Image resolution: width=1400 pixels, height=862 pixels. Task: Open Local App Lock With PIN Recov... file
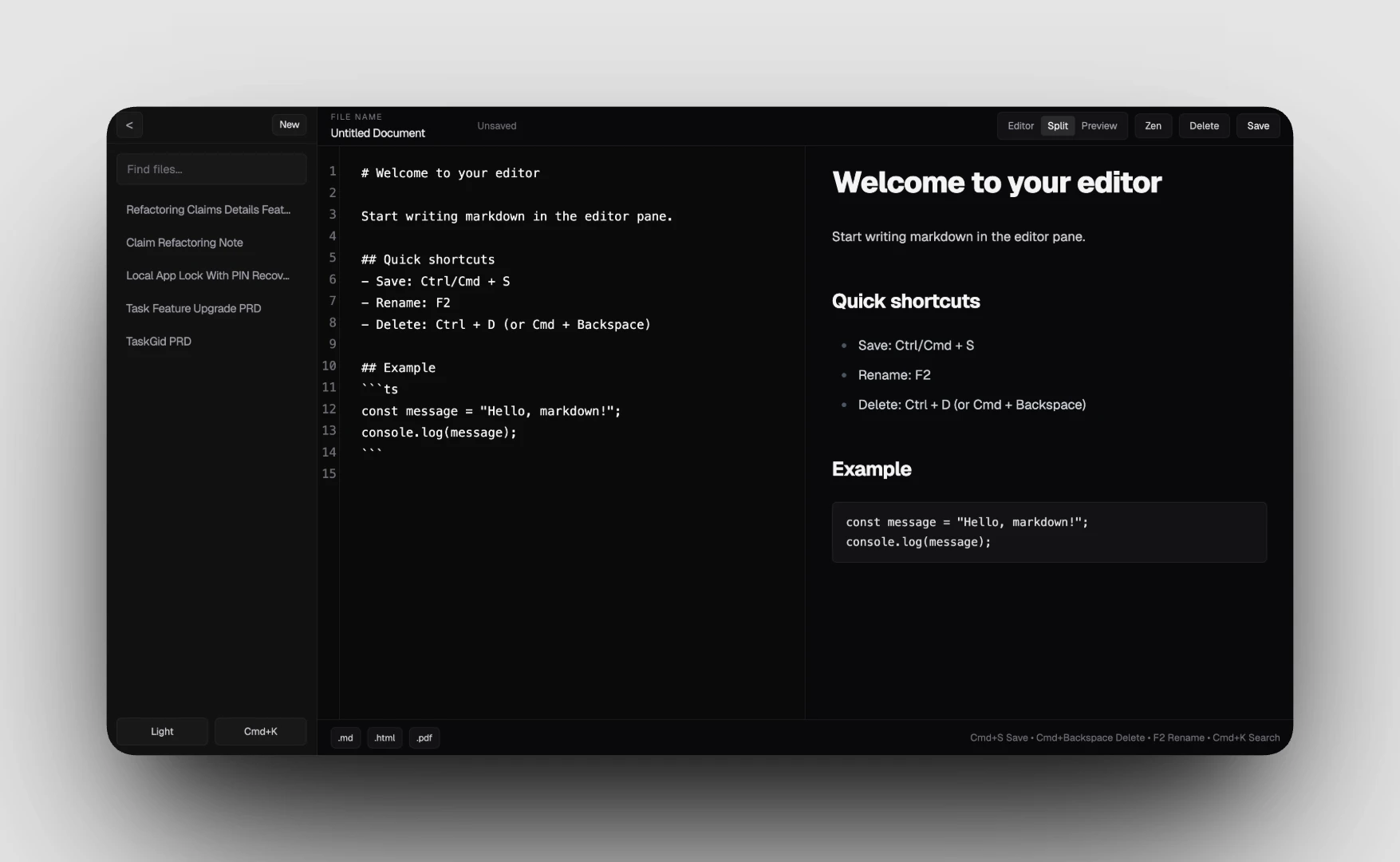(x=207, y=275)
